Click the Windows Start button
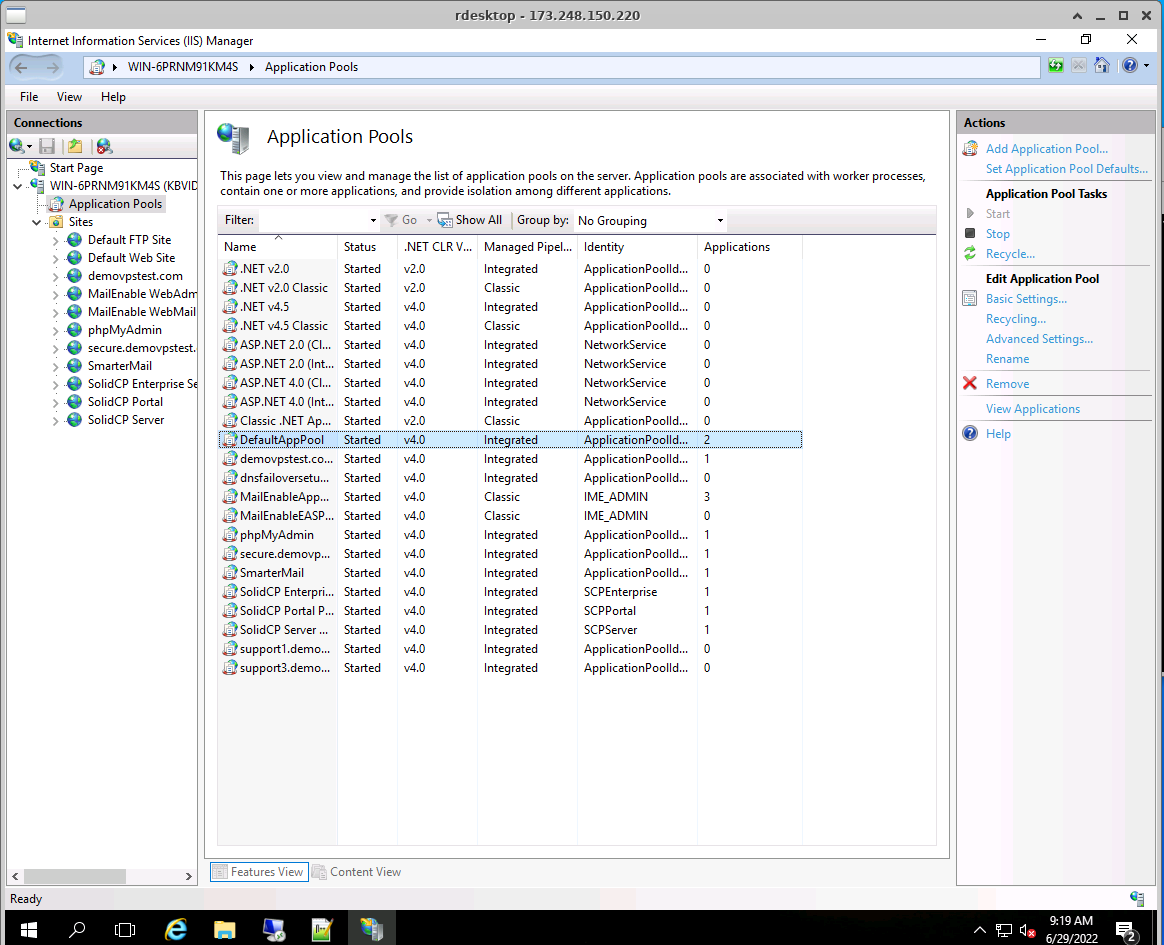 click(28, 929)
